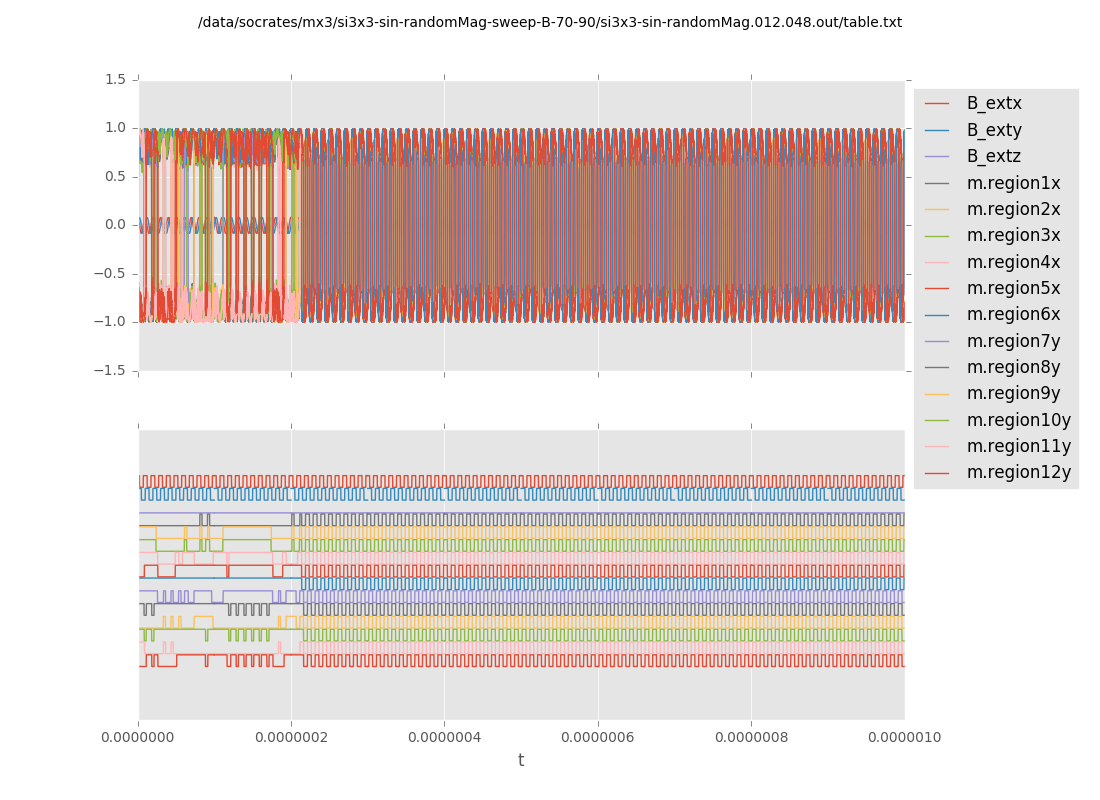Click the 1.5 y-axis tick label
The width and height of the screenshot is (1100, 800).
115,79
